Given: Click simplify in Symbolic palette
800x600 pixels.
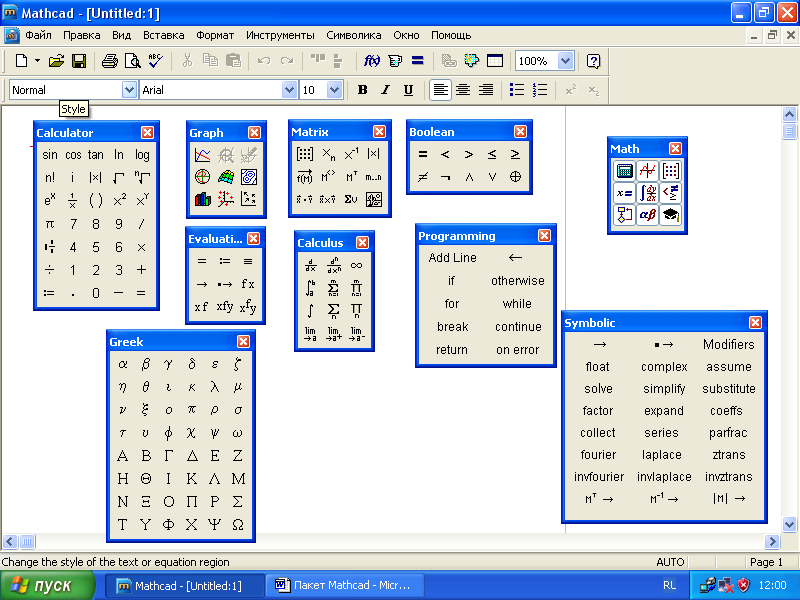Looking at the screenshot, I should click(x=664, y=389).
